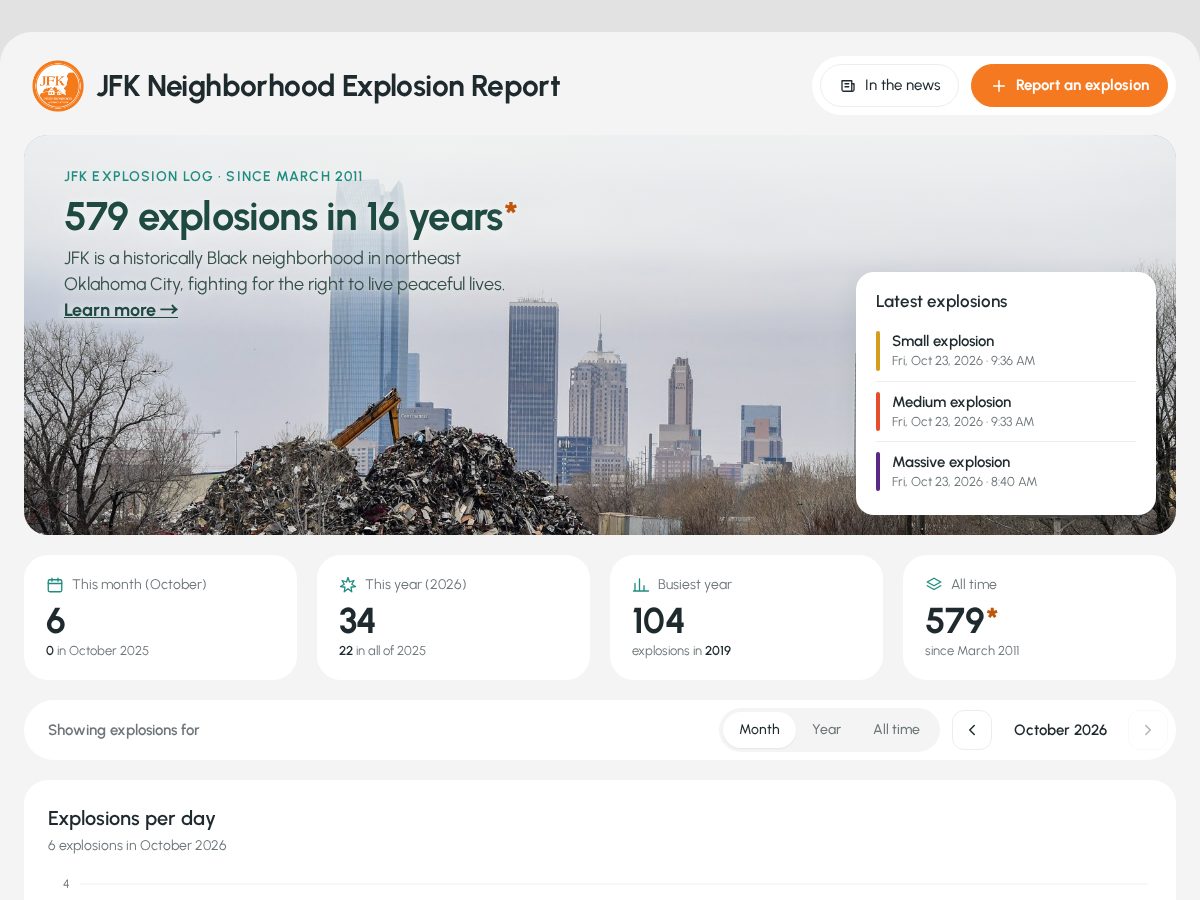This screenshot has width=1200, height=900.
Task: Click the Busiest year count of 104
Action: [658, 621]
